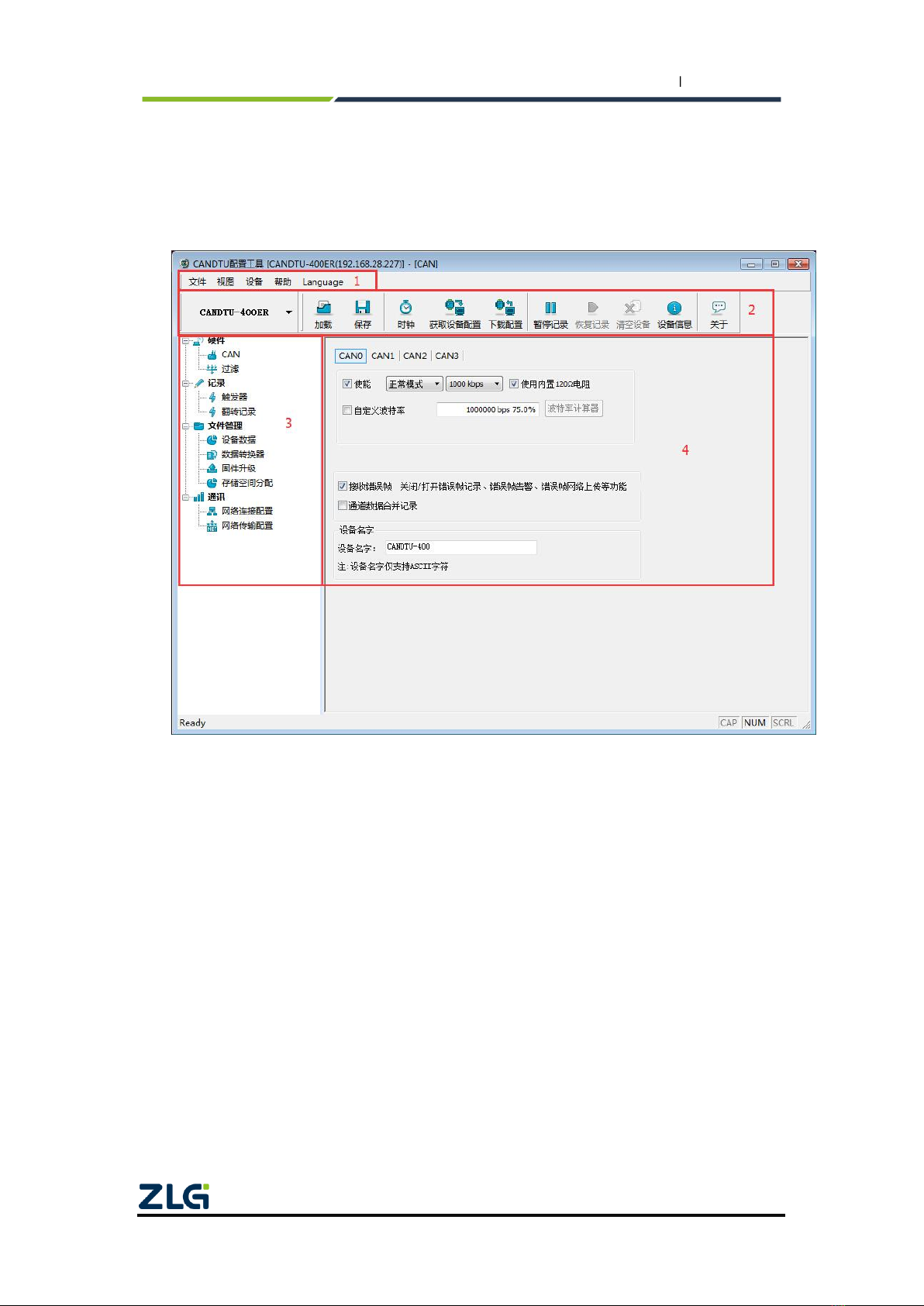Click the 关闭/打开错误帧记录 description text
This screenshot has width=924, height=1306.
click(513, 486)
